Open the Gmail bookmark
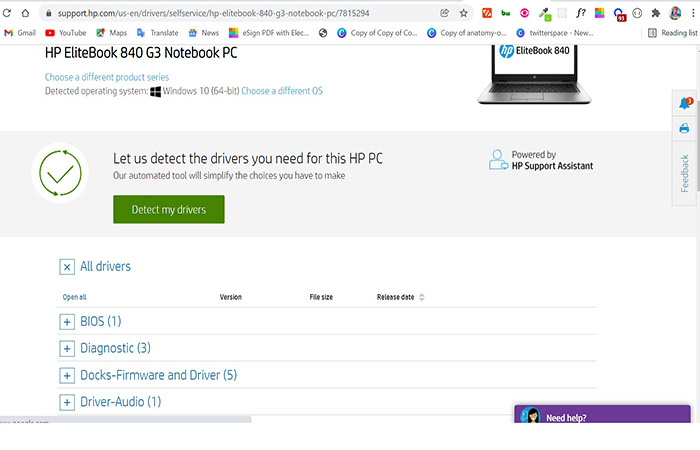 [20, 32]
